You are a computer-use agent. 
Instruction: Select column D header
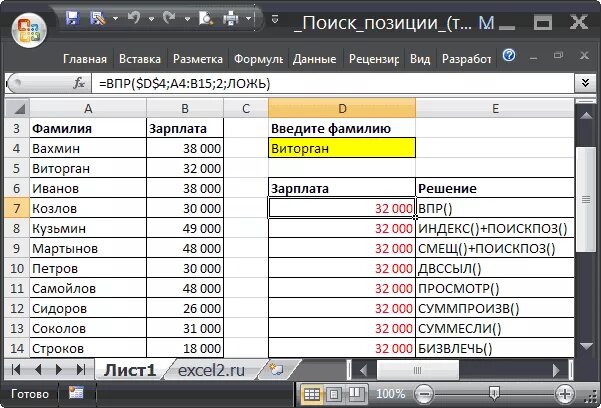tap(342, 109)
